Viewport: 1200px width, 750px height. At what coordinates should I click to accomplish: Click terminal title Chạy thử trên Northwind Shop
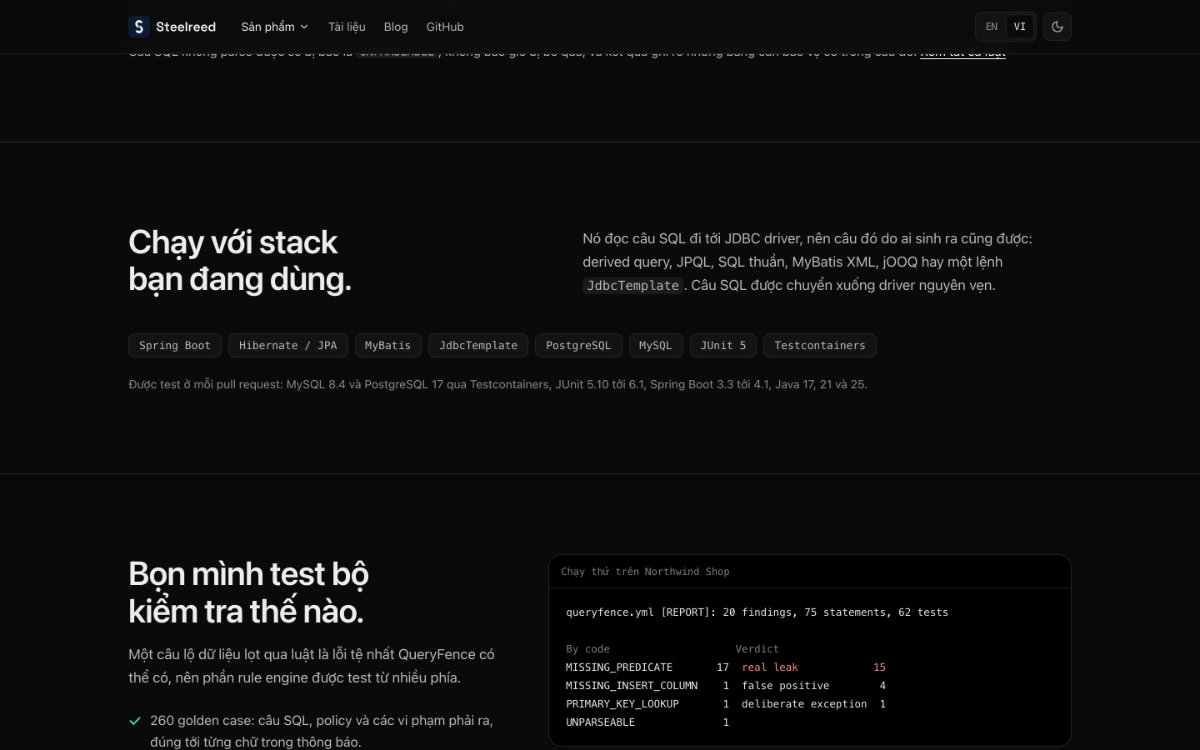pyautogui.click(x=645, y=572)
